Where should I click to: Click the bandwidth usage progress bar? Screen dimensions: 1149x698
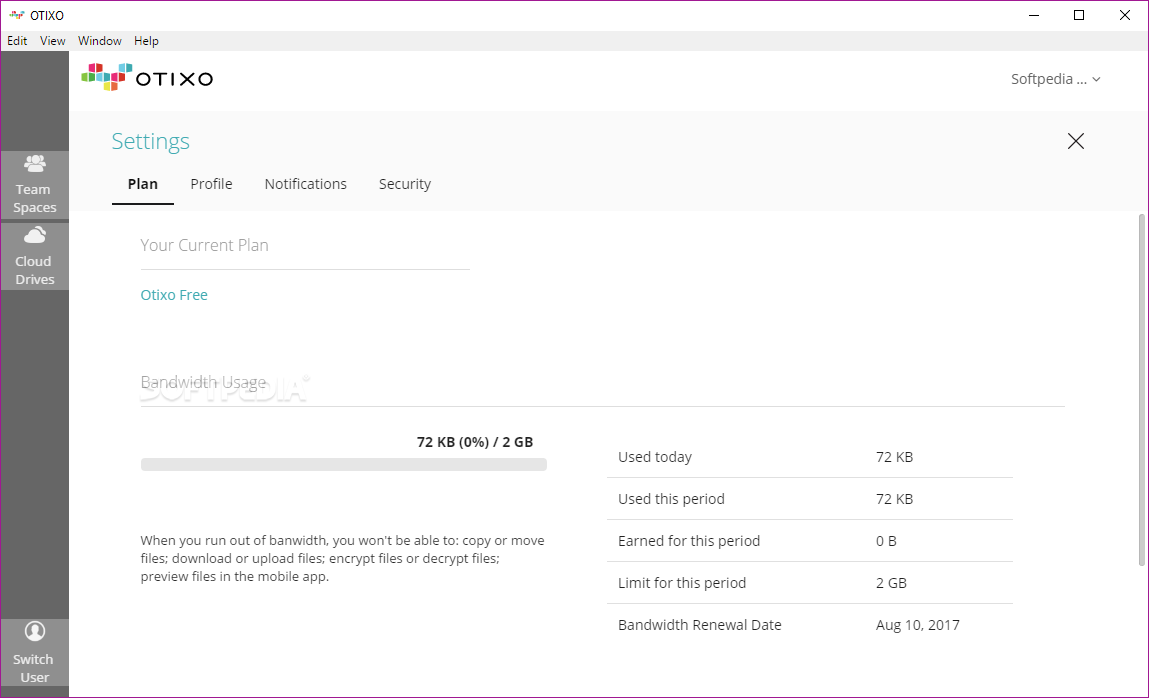tap(344, 464)
